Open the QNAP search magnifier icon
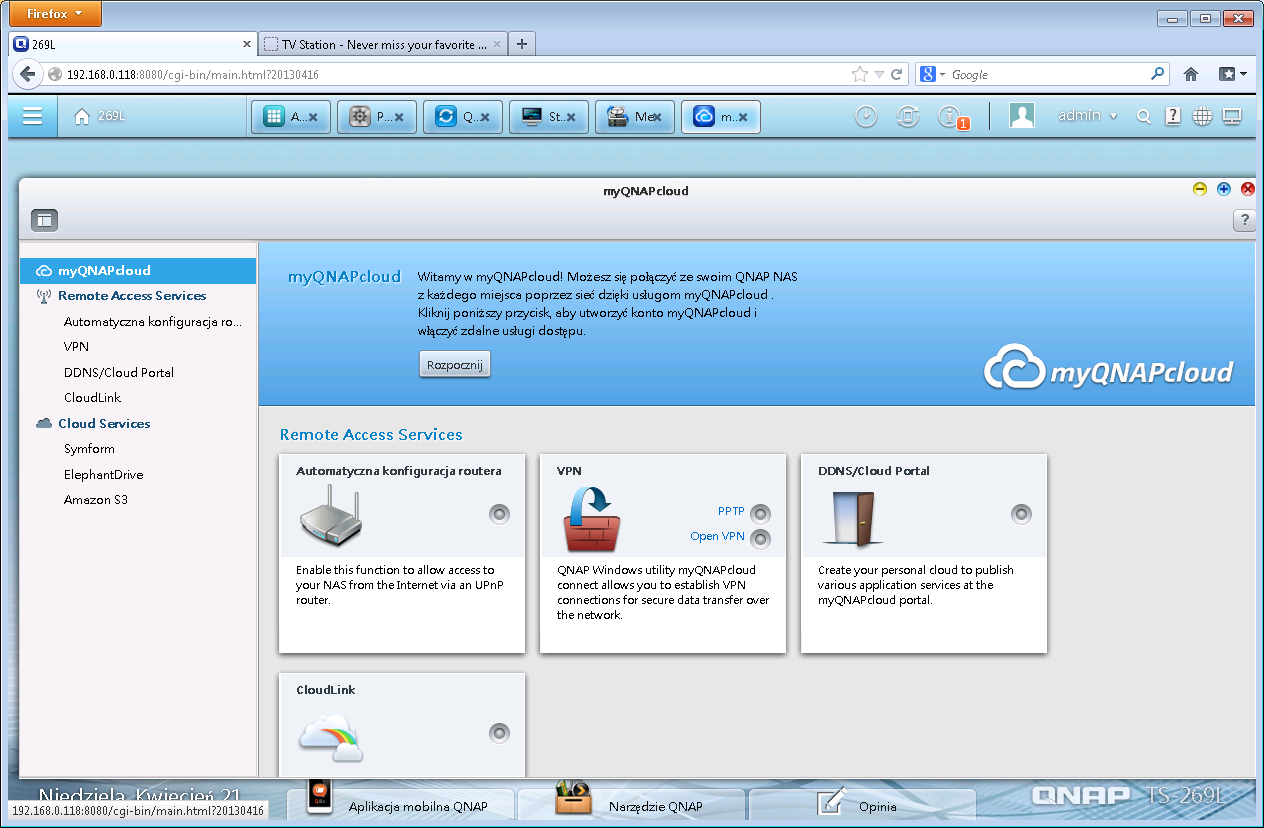This screenshot has height=828, width=1264. 1144,117
